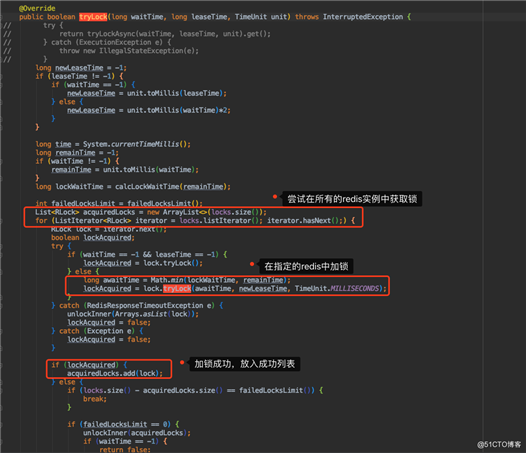
Task: Click 'if (failedLocksLimit == 0) {' line
Action: 123,424
